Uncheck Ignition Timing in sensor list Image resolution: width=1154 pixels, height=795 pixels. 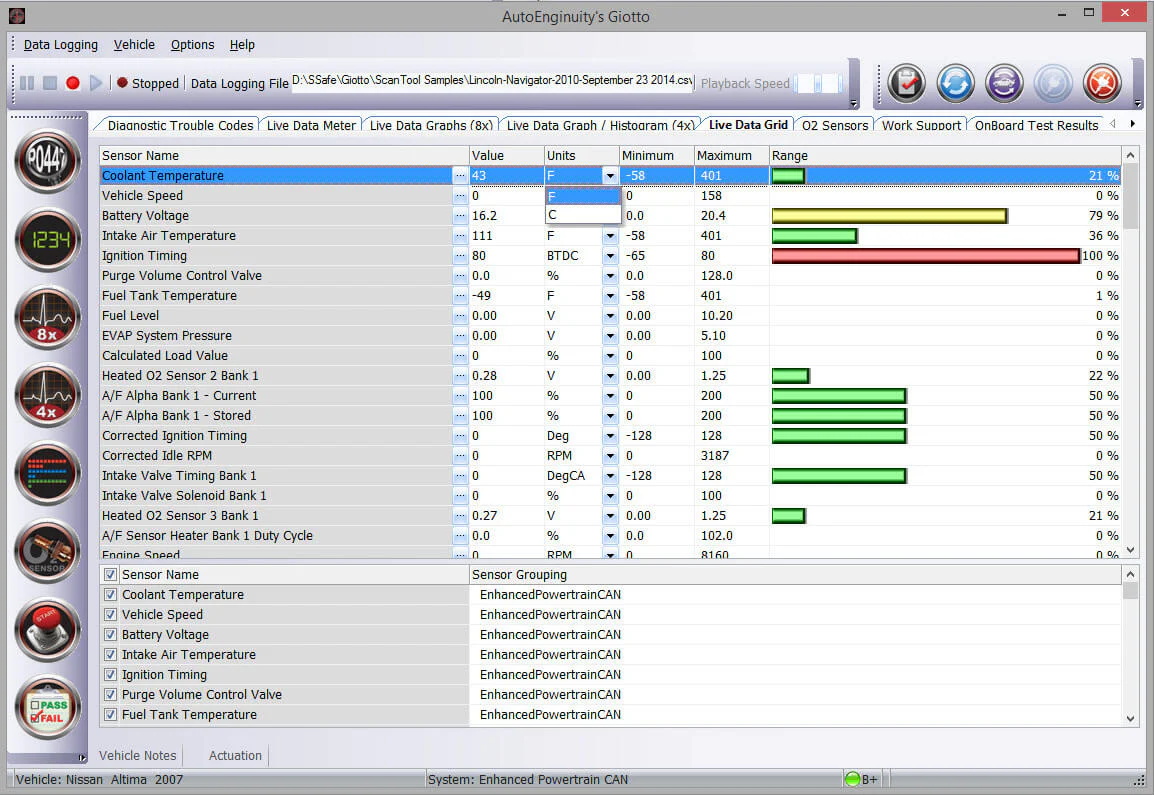[110, 674]
